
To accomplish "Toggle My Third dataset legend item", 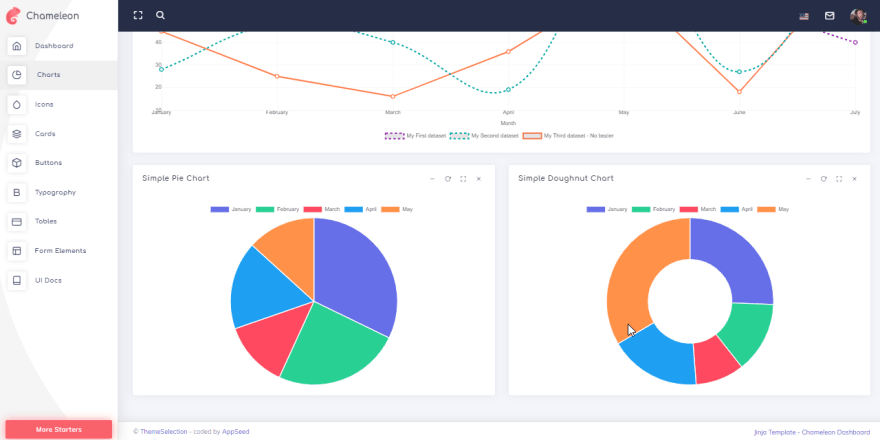I will 568,136.
